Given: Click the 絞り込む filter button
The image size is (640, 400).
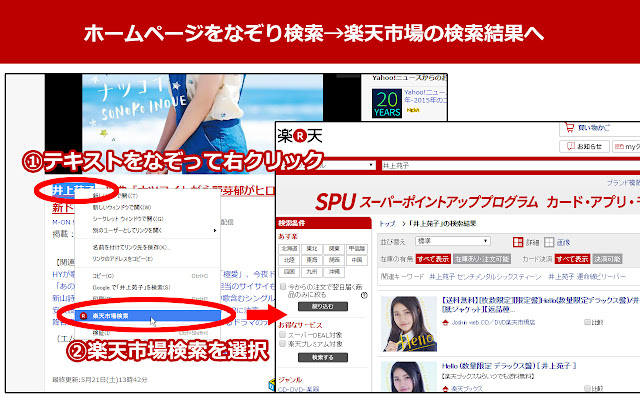Looking at the screenshot, I should click(323, 307).
